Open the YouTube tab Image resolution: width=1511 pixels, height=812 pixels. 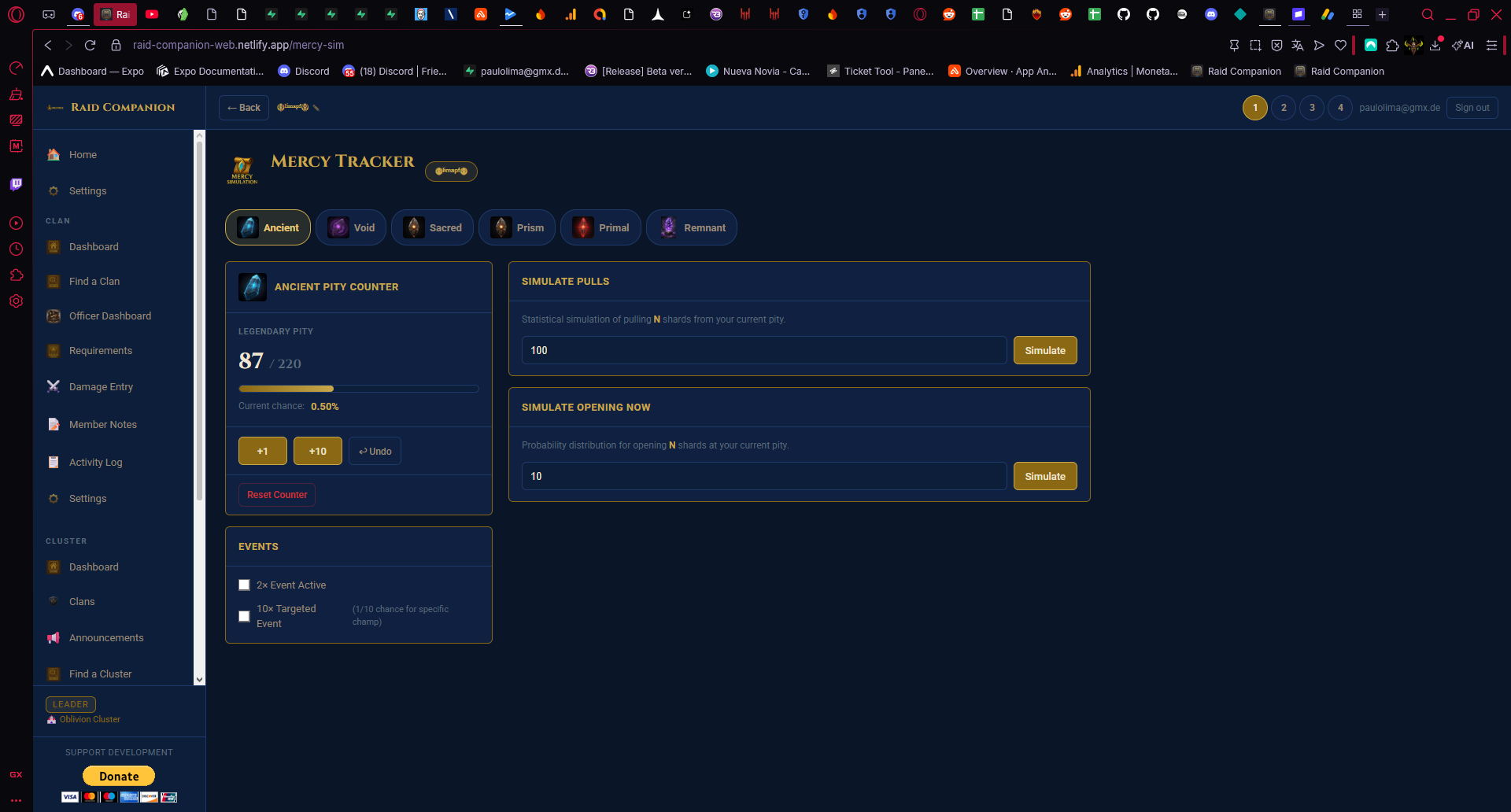pyautogui.click(x=152, y=14)
